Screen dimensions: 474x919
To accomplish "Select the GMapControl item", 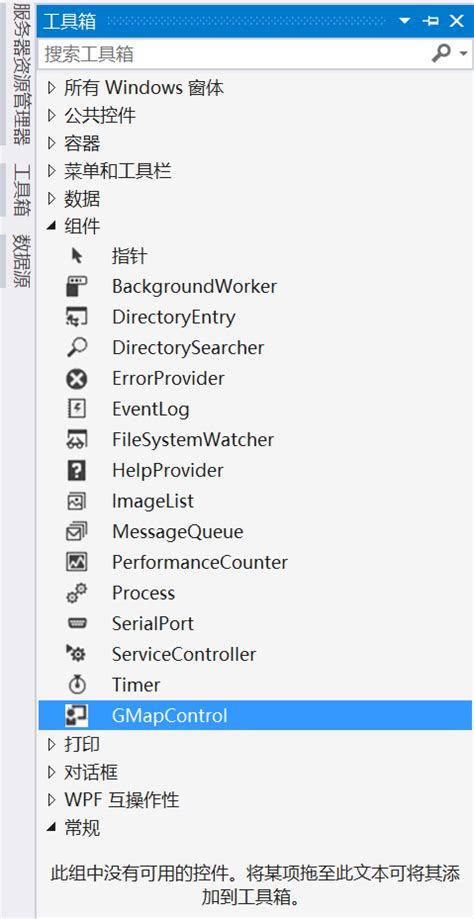I will click(x=255, y=715).
